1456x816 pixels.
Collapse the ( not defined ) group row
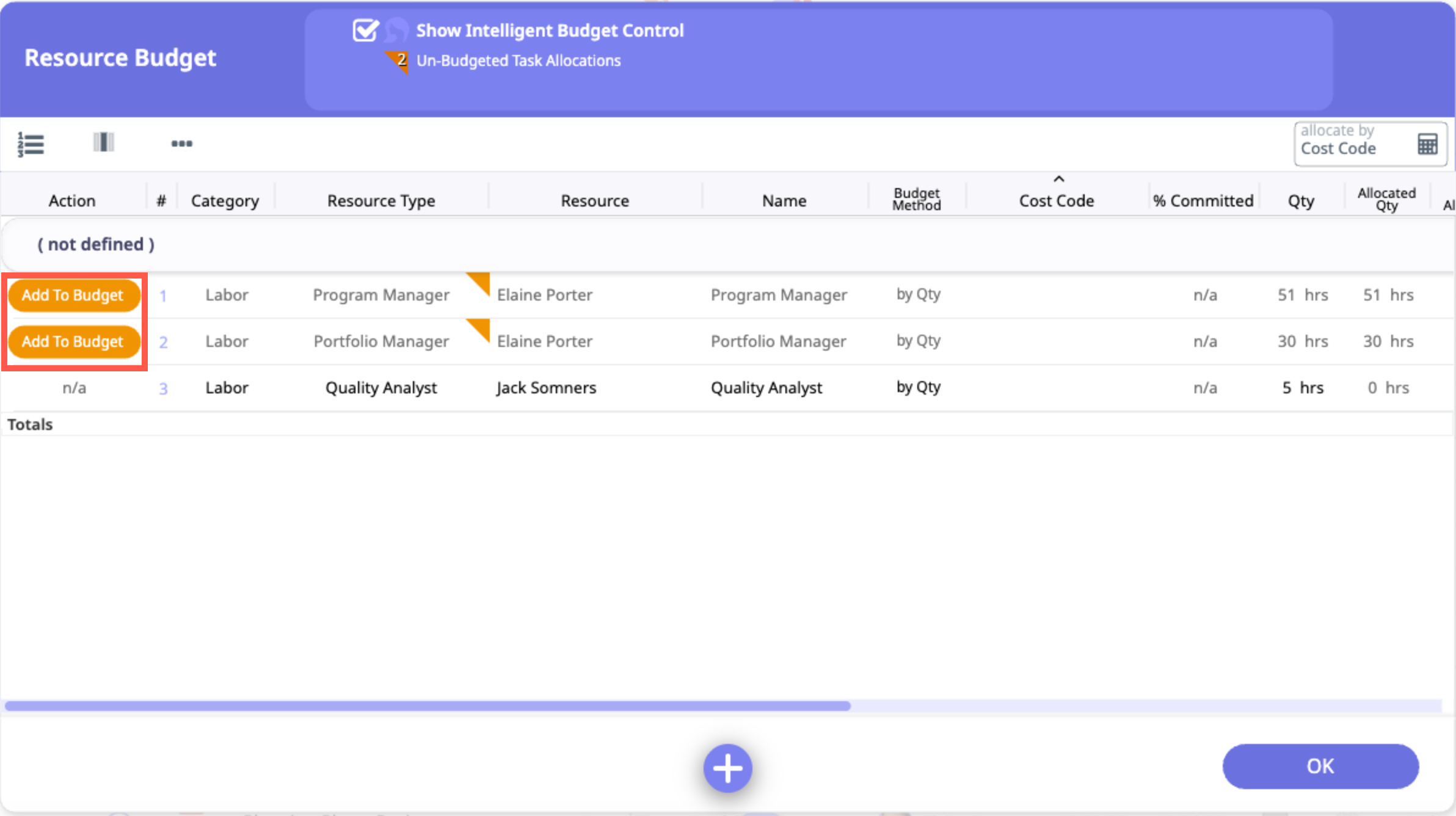tap(96, 244)
